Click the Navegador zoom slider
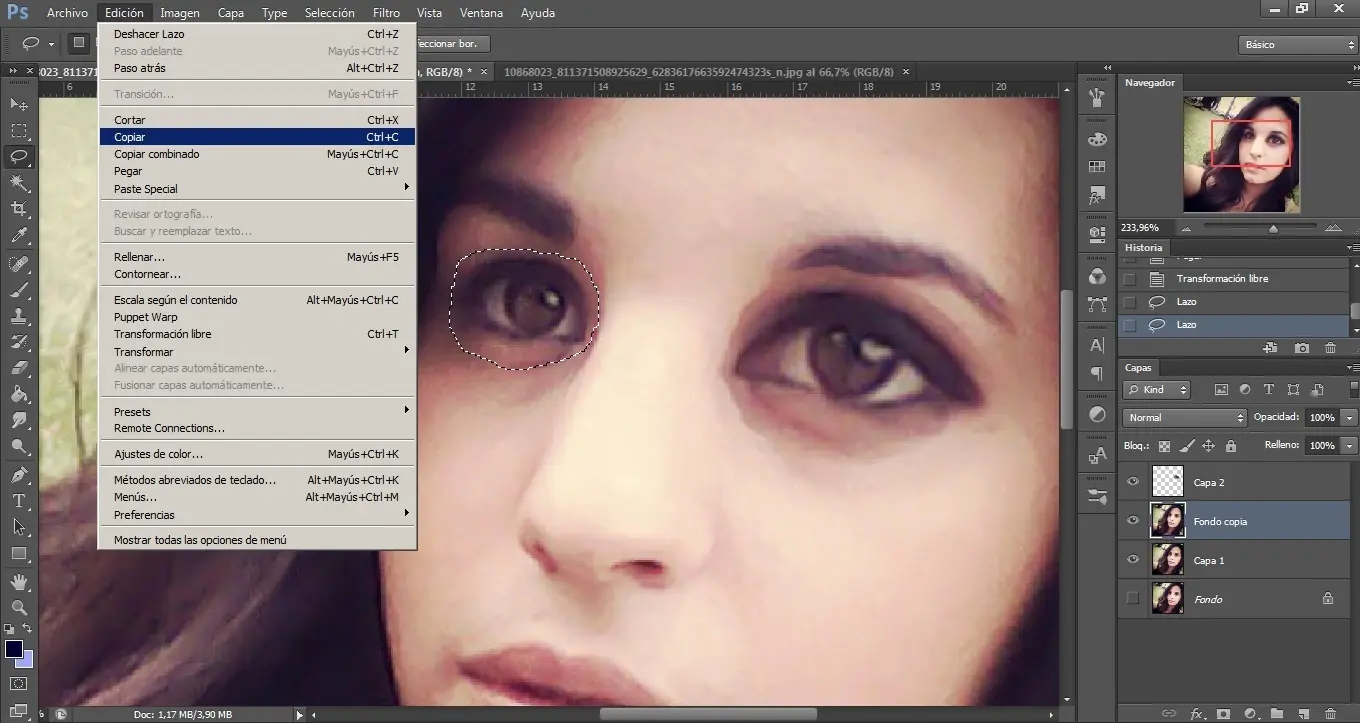The width and height of the screenshot is (1360, 723). tap(1272, 228)
